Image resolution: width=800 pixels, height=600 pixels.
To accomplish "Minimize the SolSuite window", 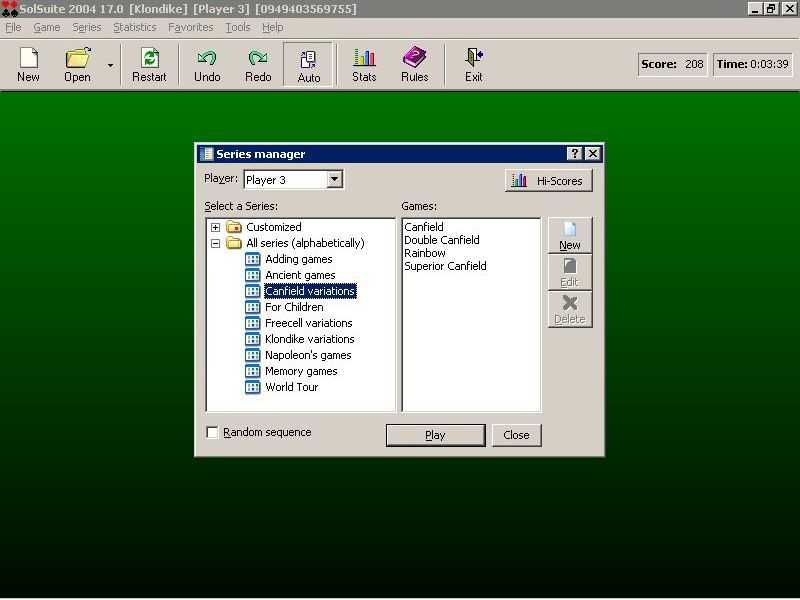I will coord(755,9).
